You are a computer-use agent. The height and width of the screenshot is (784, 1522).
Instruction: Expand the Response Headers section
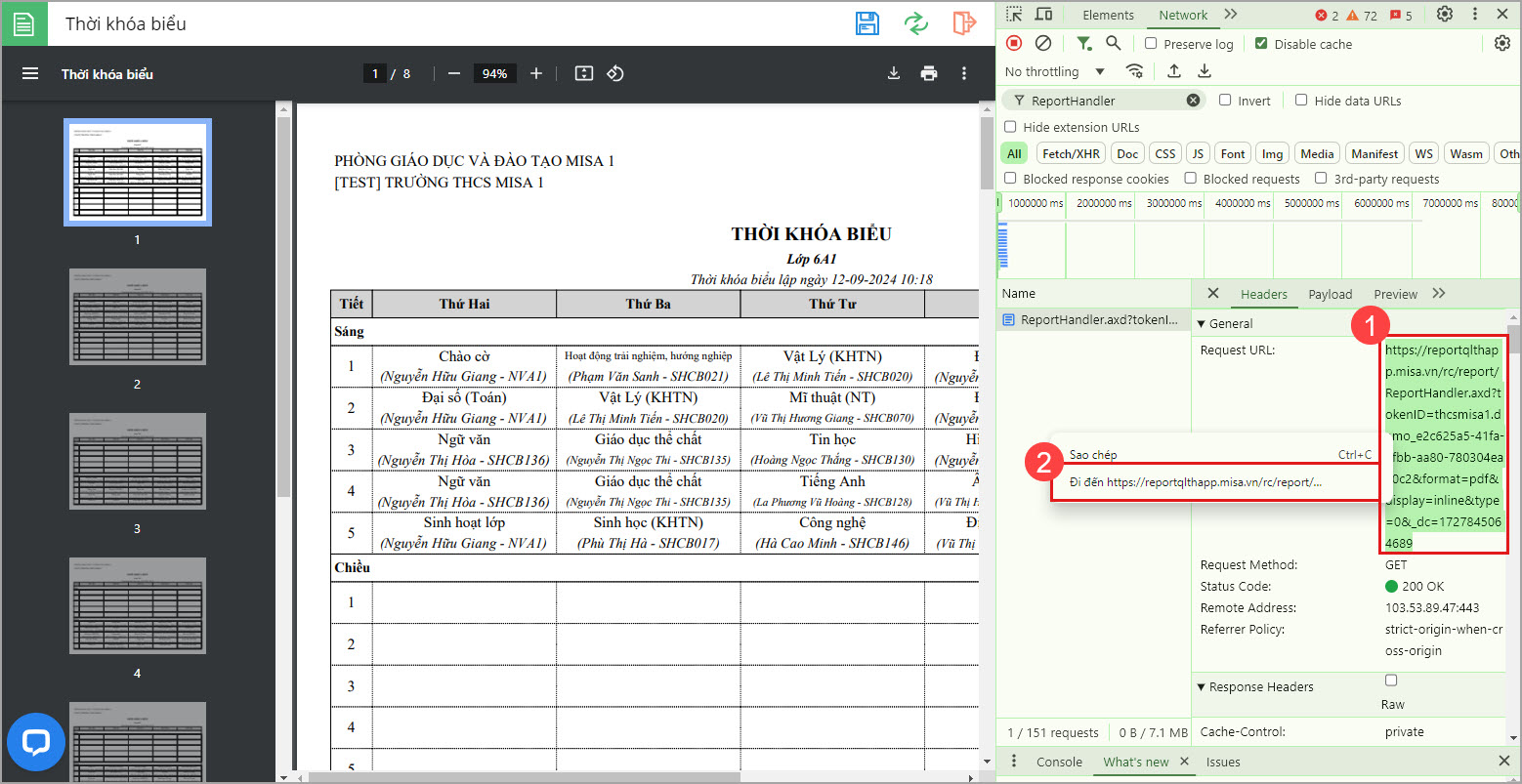[x=1202, y=687]
